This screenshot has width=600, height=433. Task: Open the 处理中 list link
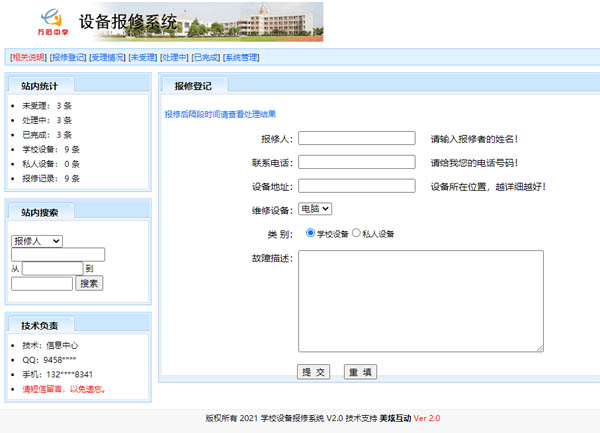(x=174, y=57)
